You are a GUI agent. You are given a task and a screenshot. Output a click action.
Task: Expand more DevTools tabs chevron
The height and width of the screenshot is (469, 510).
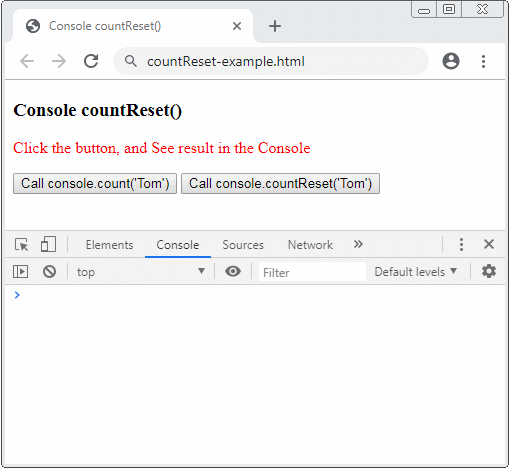tap(358, 244)
